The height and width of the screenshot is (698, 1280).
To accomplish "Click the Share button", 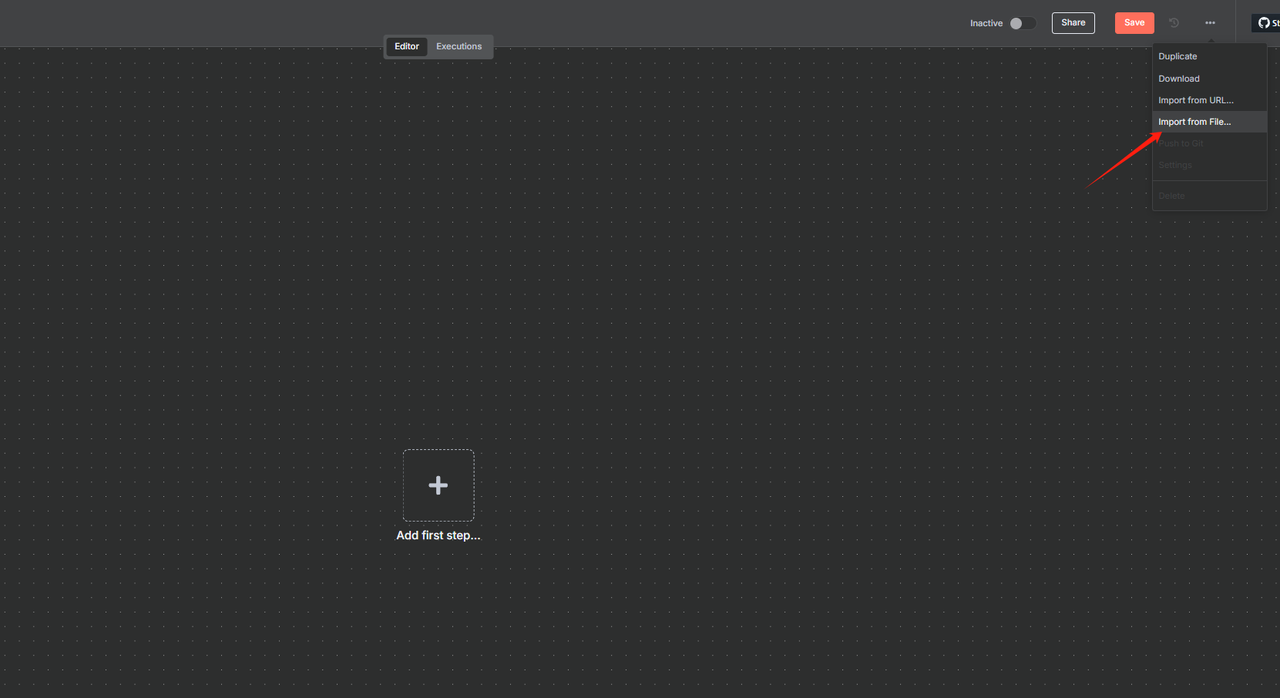I will click(x=1073, y=23).
